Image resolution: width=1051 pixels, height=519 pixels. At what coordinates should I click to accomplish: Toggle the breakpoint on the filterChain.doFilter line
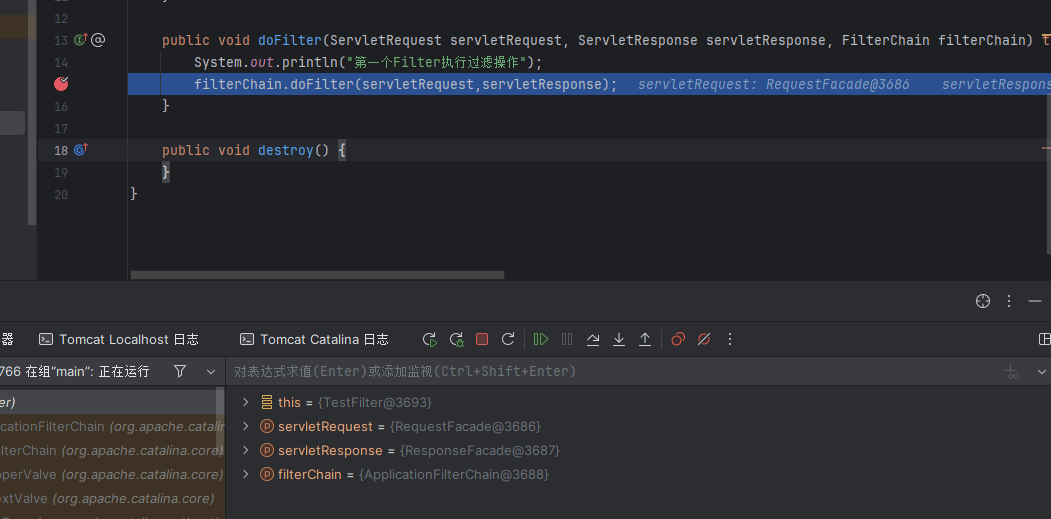(61, 84)
